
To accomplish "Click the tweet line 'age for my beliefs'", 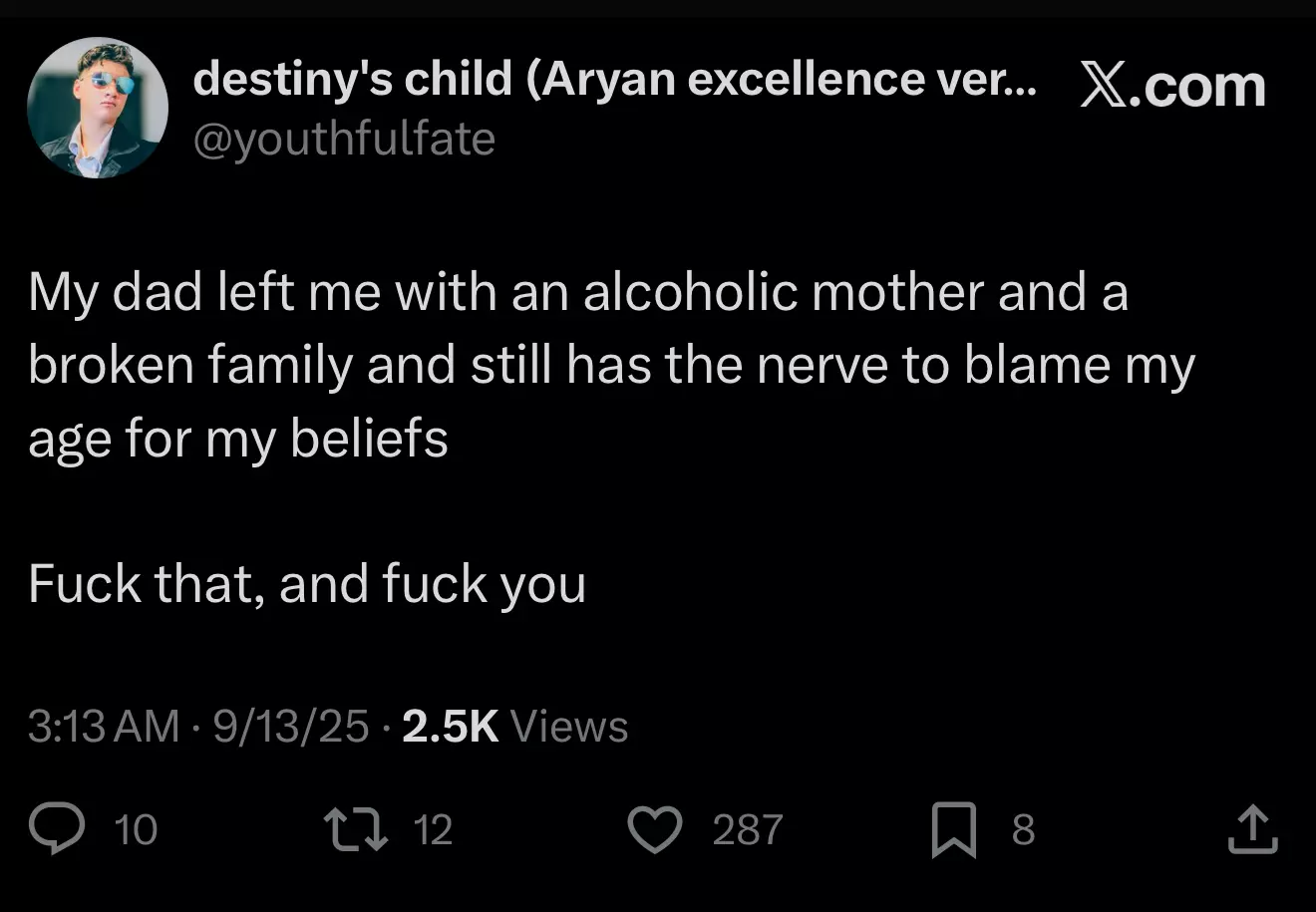I will click(x=238, y=439).
